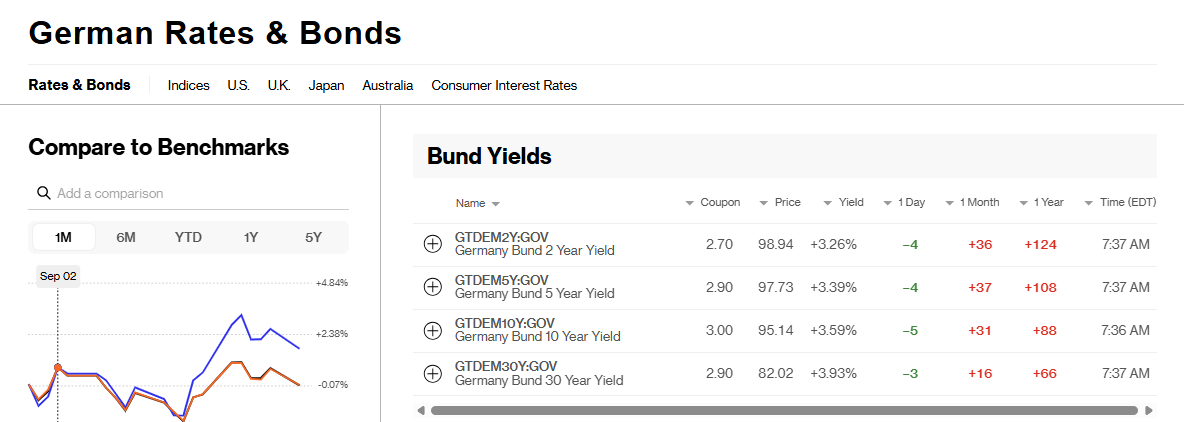Click plus icon beside Germany Bund 30 Year
Screen dimensions: 1184x422
(x=433, y=373)
